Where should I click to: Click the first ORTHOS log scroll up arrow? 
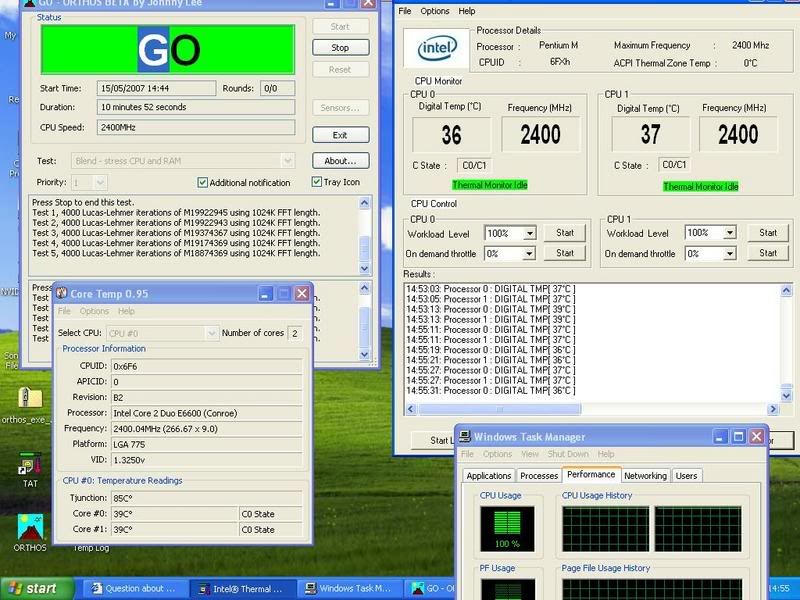coord(364,203)
